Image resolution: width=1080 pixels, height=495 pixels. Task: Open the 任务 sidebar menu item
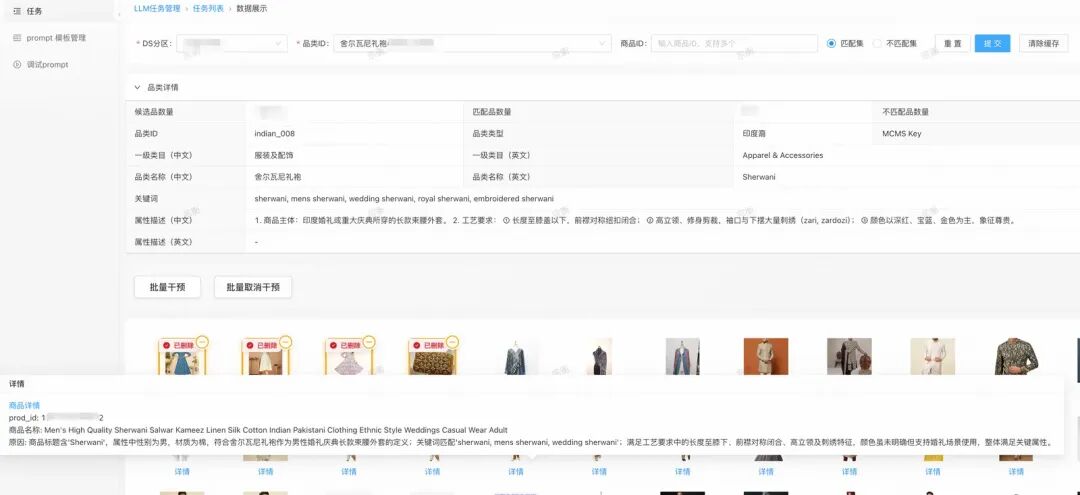click(34, 11)
